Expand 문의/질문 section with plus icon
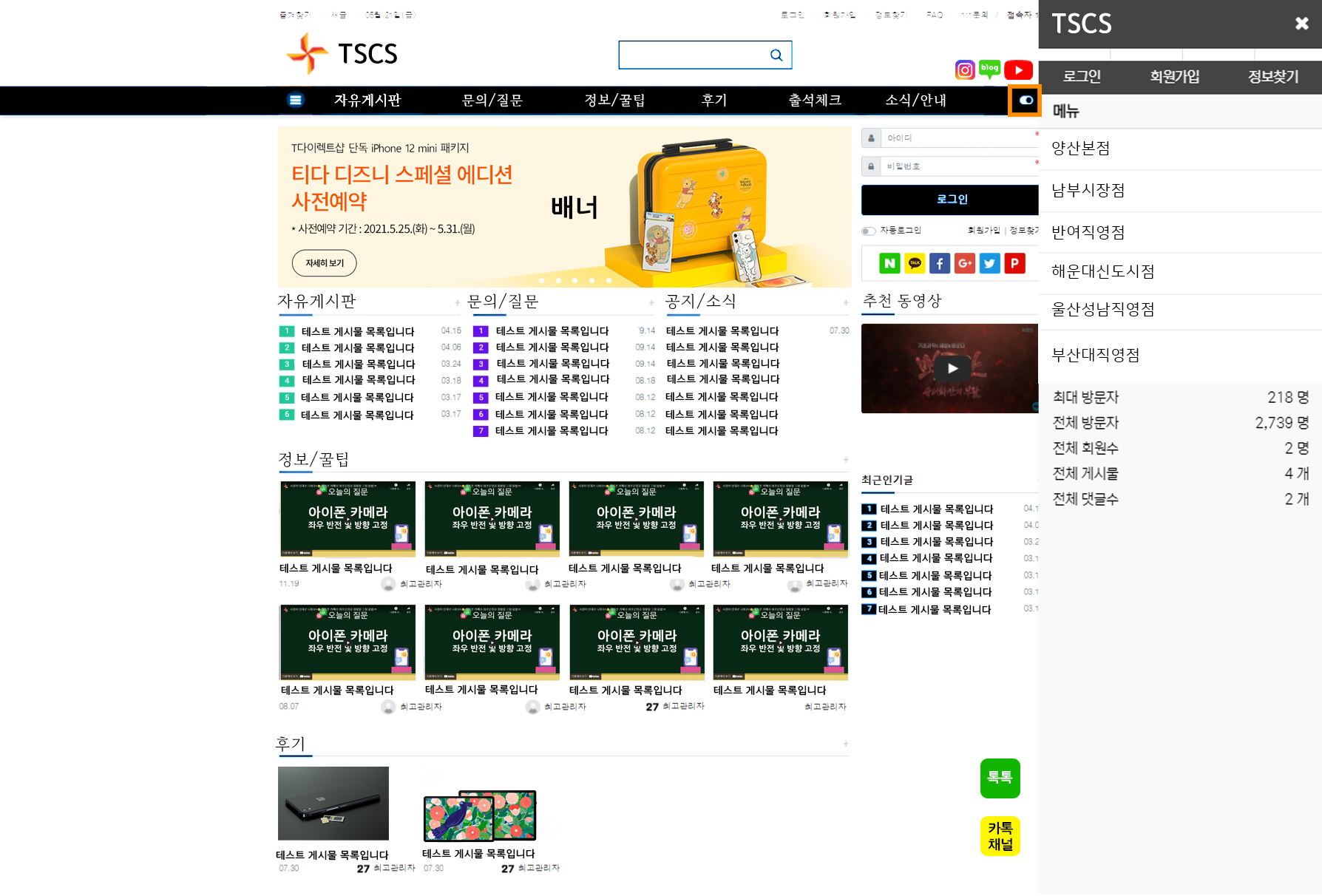 pos(651,302)
